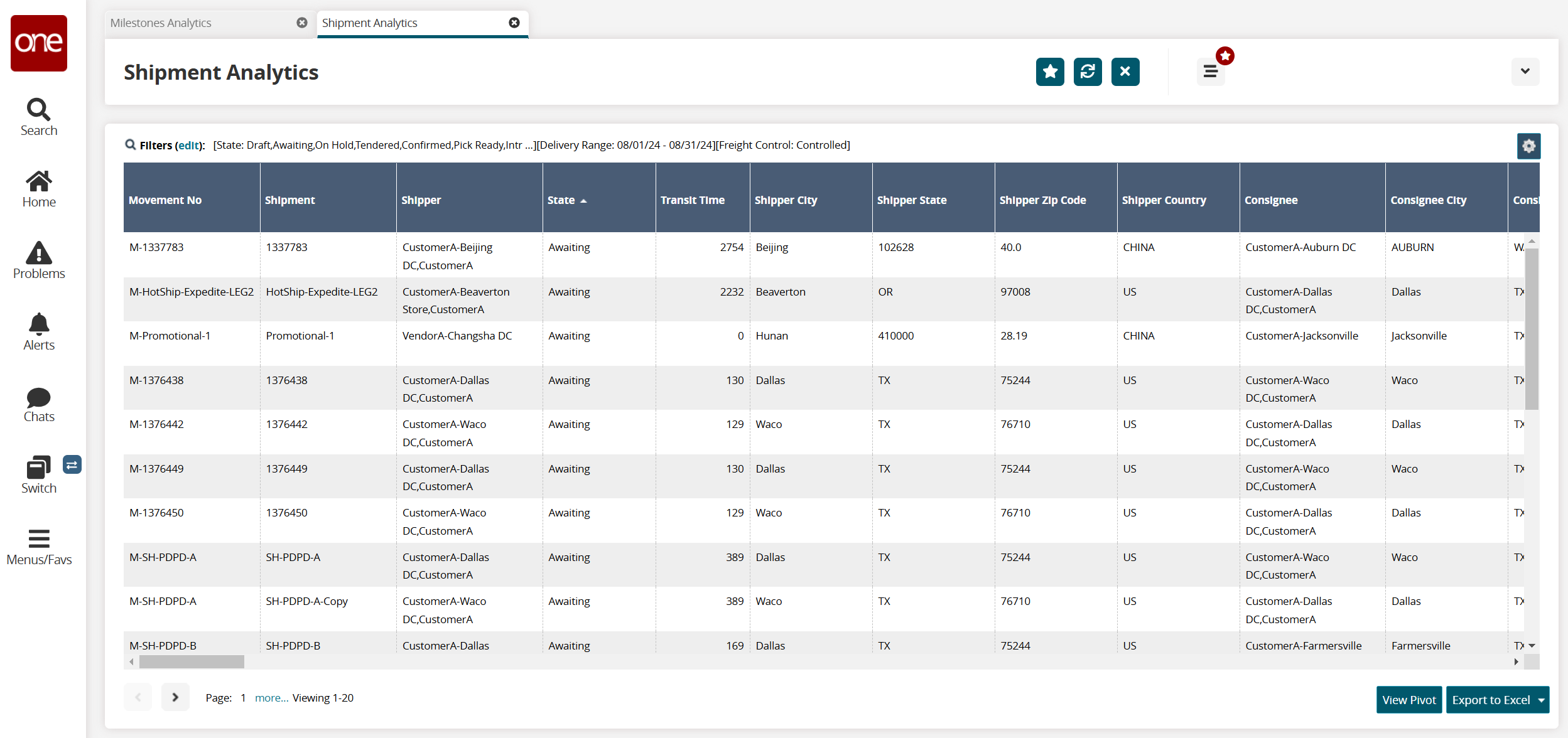Click the blue swap arrows badge

[x=72, y=465]
